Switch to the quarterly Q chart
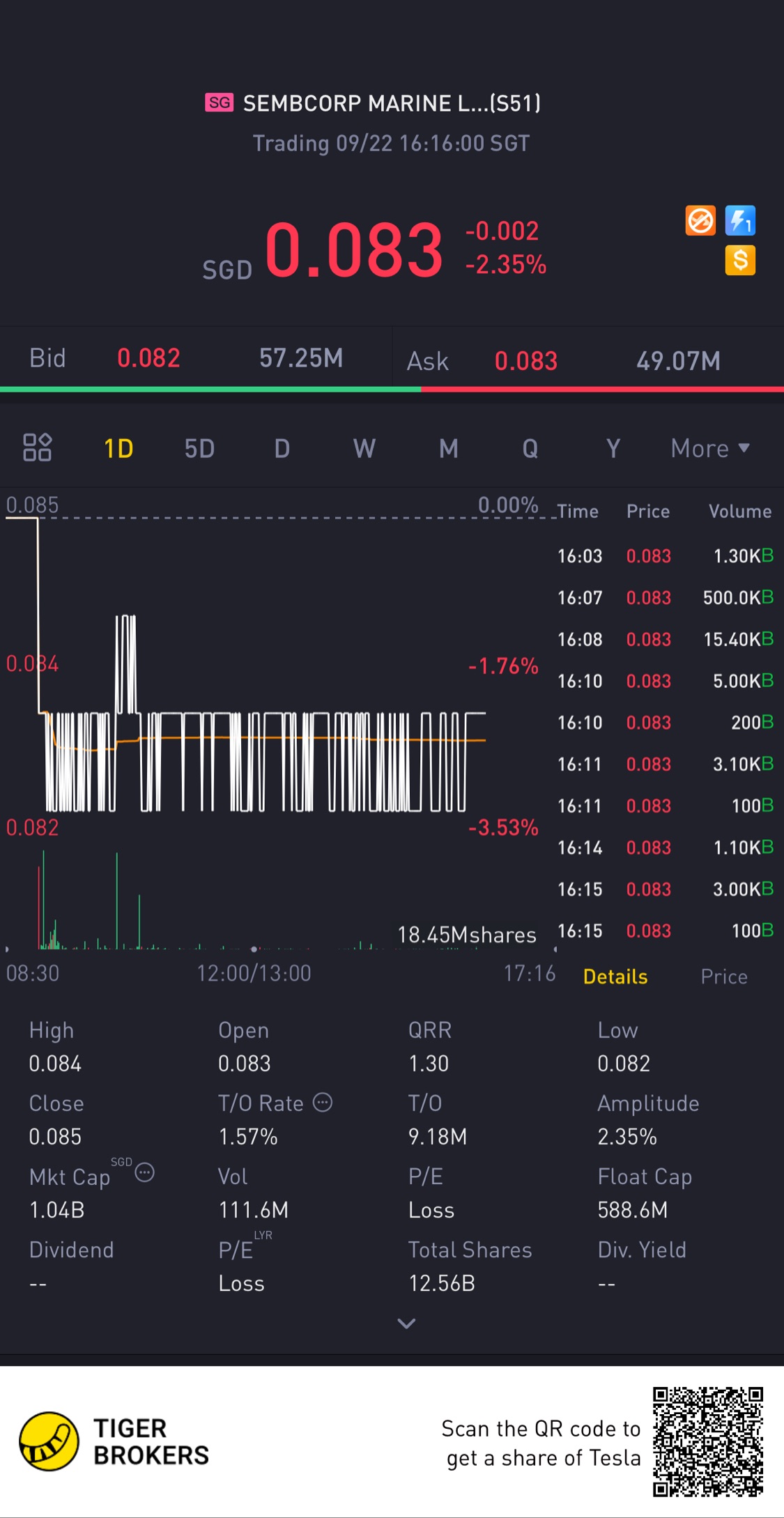 (x=530, y=448)
